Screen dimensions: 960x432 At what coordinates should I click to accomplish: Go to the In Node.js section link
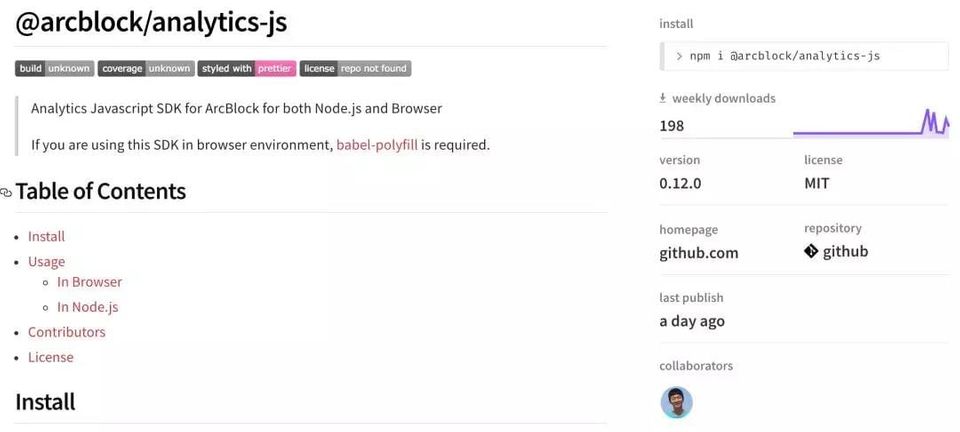coord(87,307)
